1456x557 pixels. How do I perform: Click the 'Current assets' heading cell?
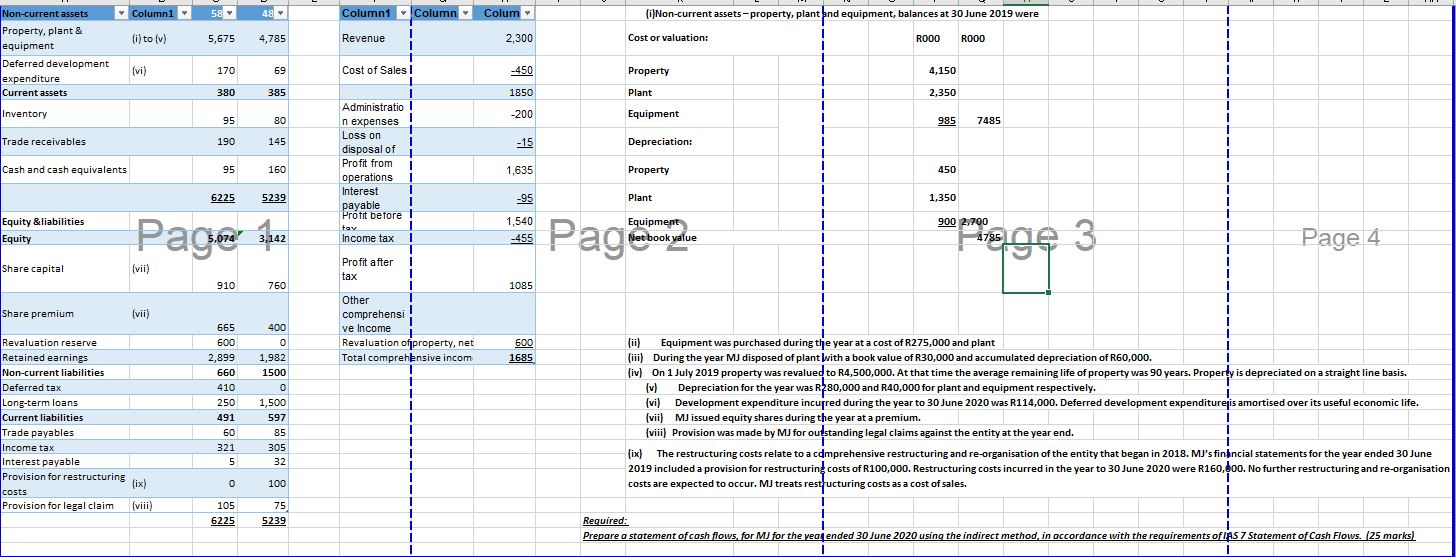coord(65,92)
